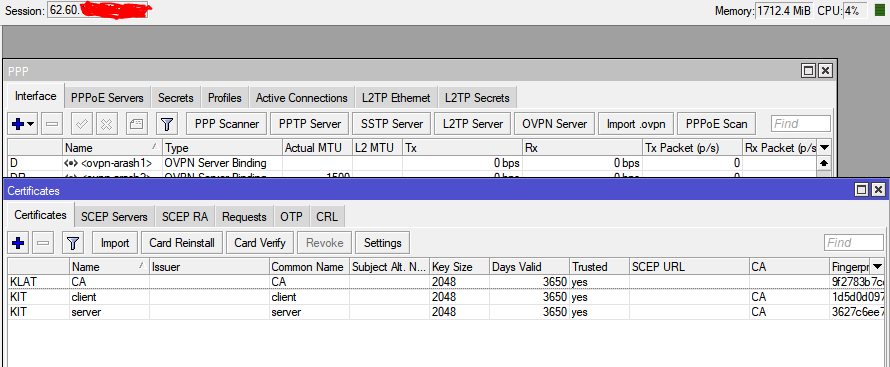The image size is (890, 367).
Task: Click the L2TP Server button
Action: tap(473, 124)
